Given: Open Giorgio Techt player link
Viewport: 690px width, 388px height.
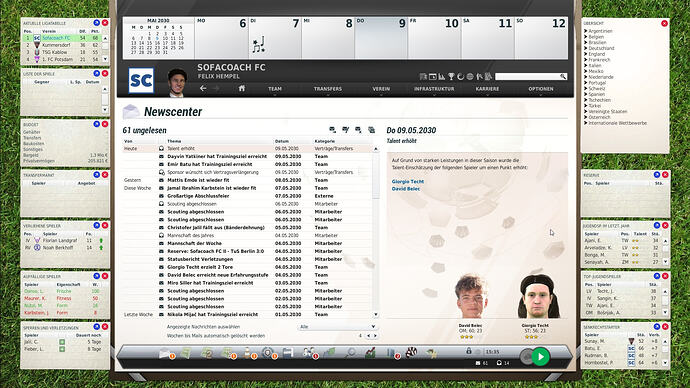Looking at the screenshot, I should [407, 181].
